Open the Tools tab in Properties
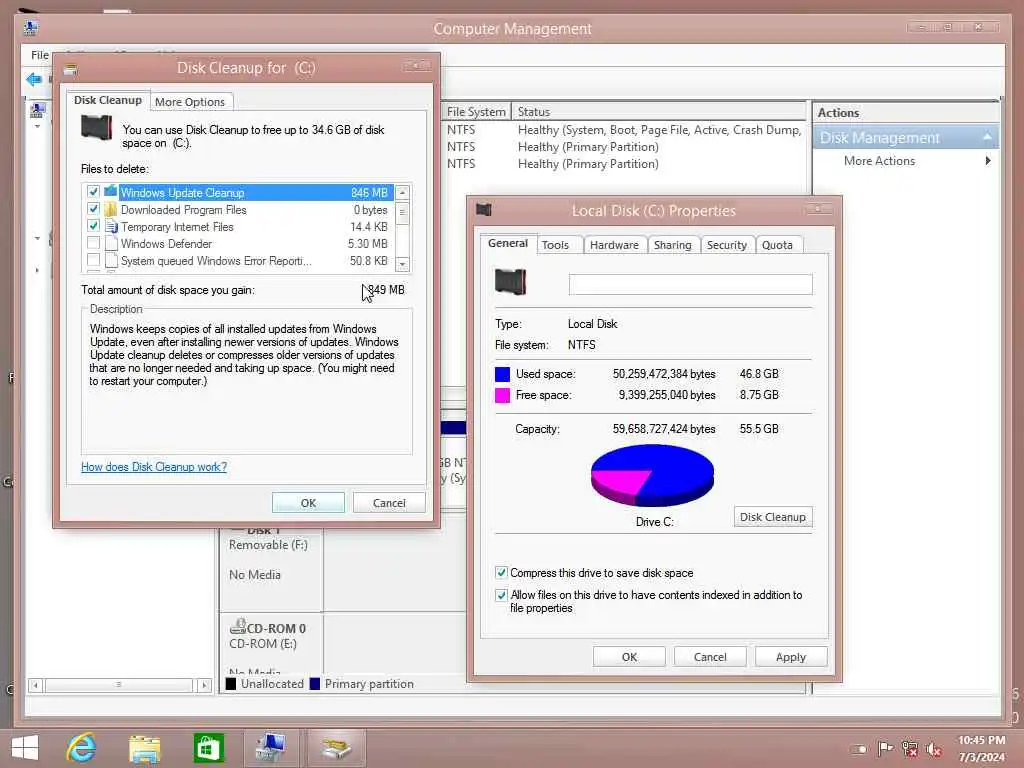The width and height of the screenshot is (1024, 768). [555, 245]
